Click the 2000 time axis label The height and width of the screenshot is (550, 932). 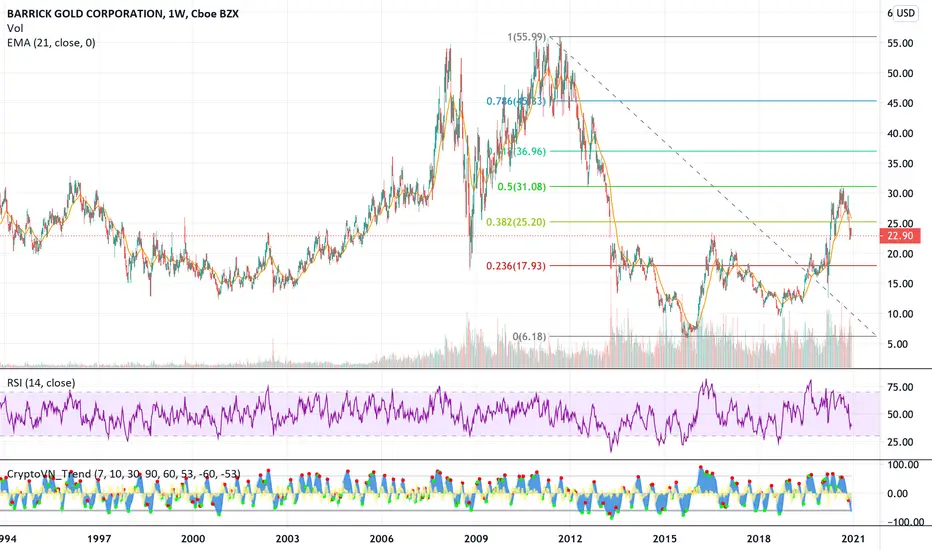coord(193,539)
